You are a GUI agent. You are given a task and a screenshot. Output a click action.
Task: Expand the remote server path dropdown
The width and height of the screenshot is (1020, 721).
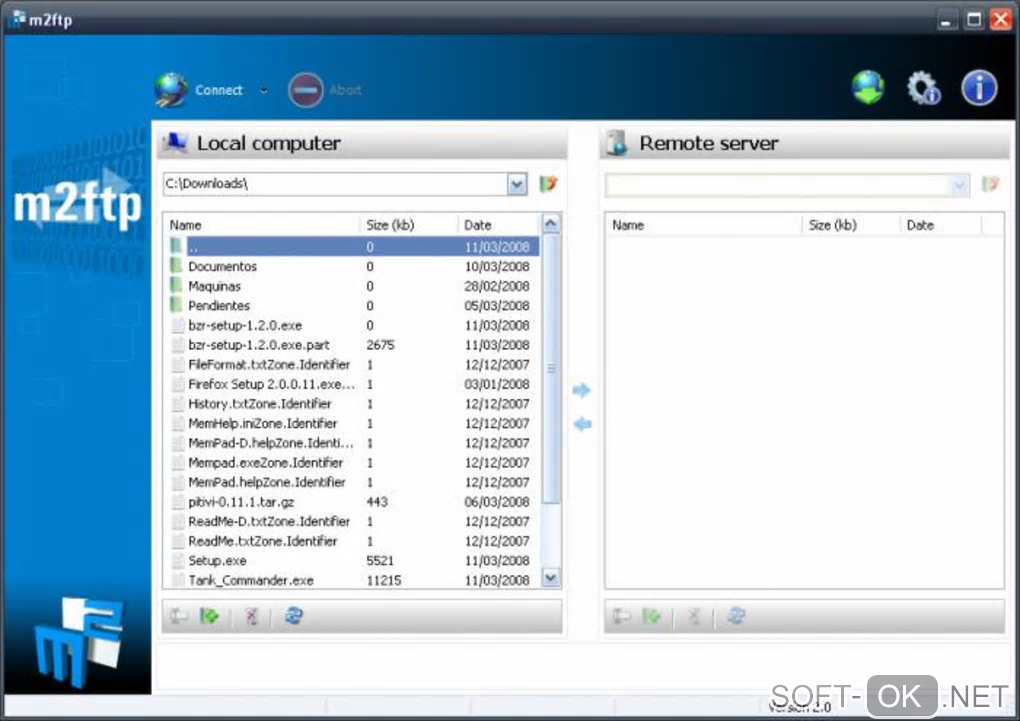[x=959, y=186]
